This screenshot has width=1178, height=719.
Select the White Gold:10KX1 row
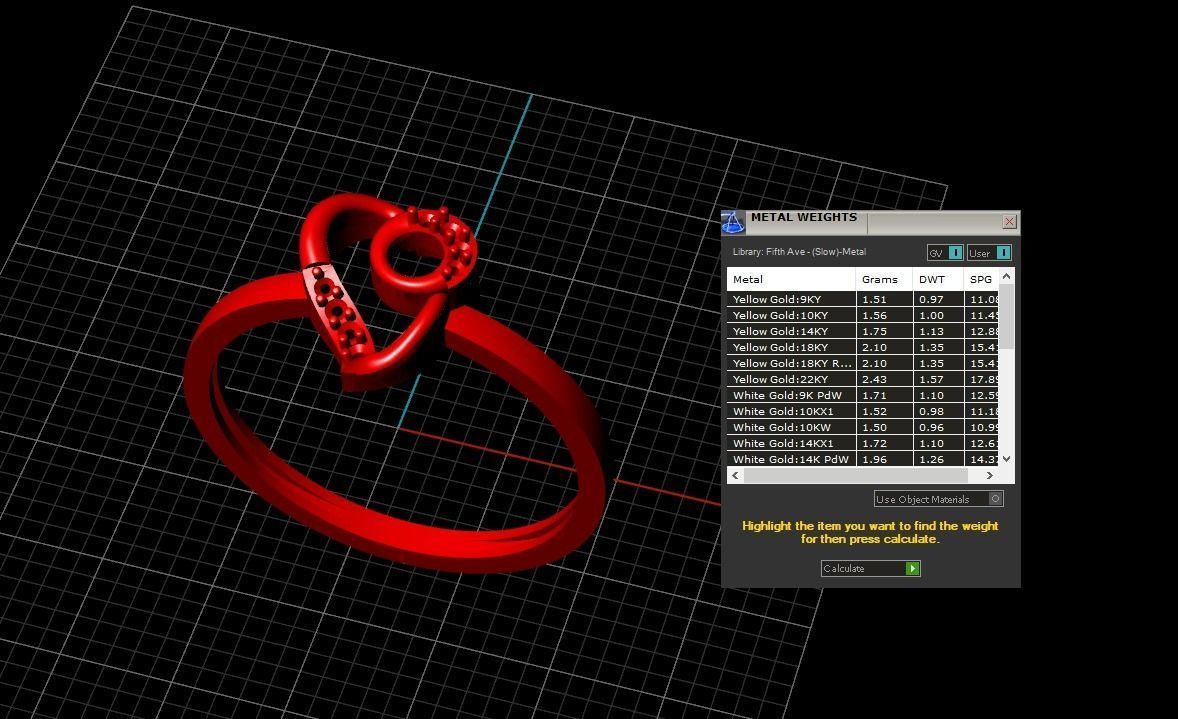(x=862, y=412)
